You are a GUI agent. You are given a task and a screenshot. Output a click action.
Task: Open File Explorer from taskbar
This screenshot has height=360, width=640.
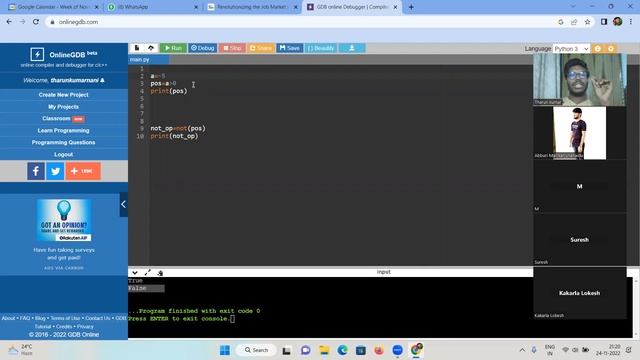point(324,350)
